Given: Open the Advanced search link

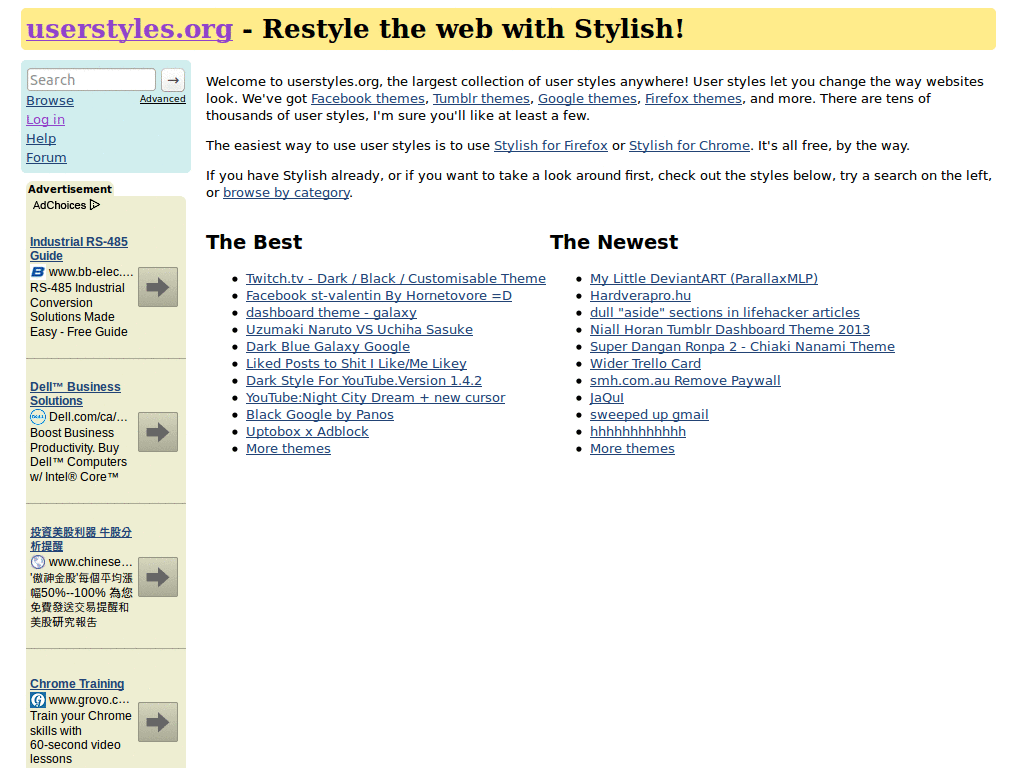Looking at the screenshot, I should click(163, 99).
